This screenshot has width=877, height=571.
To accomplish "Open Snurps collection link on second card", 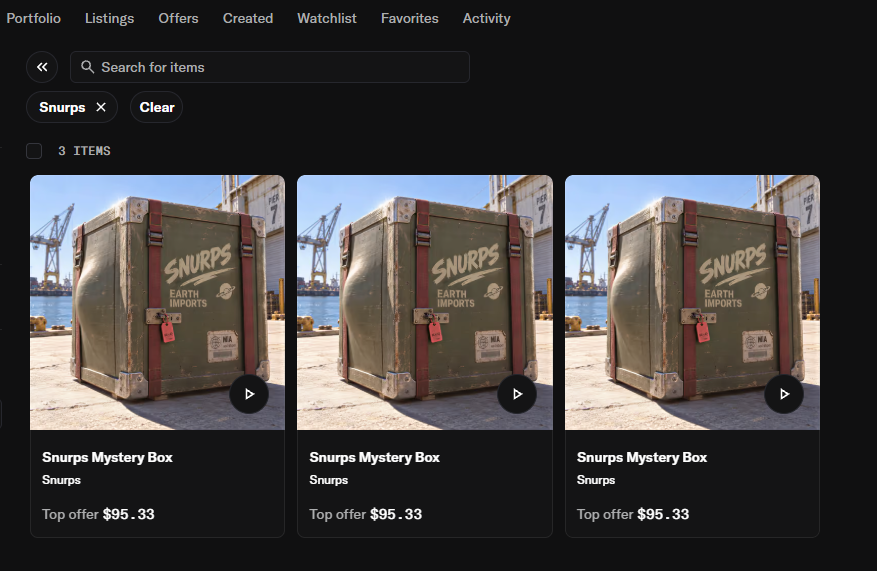I will [x=329, y=480].
